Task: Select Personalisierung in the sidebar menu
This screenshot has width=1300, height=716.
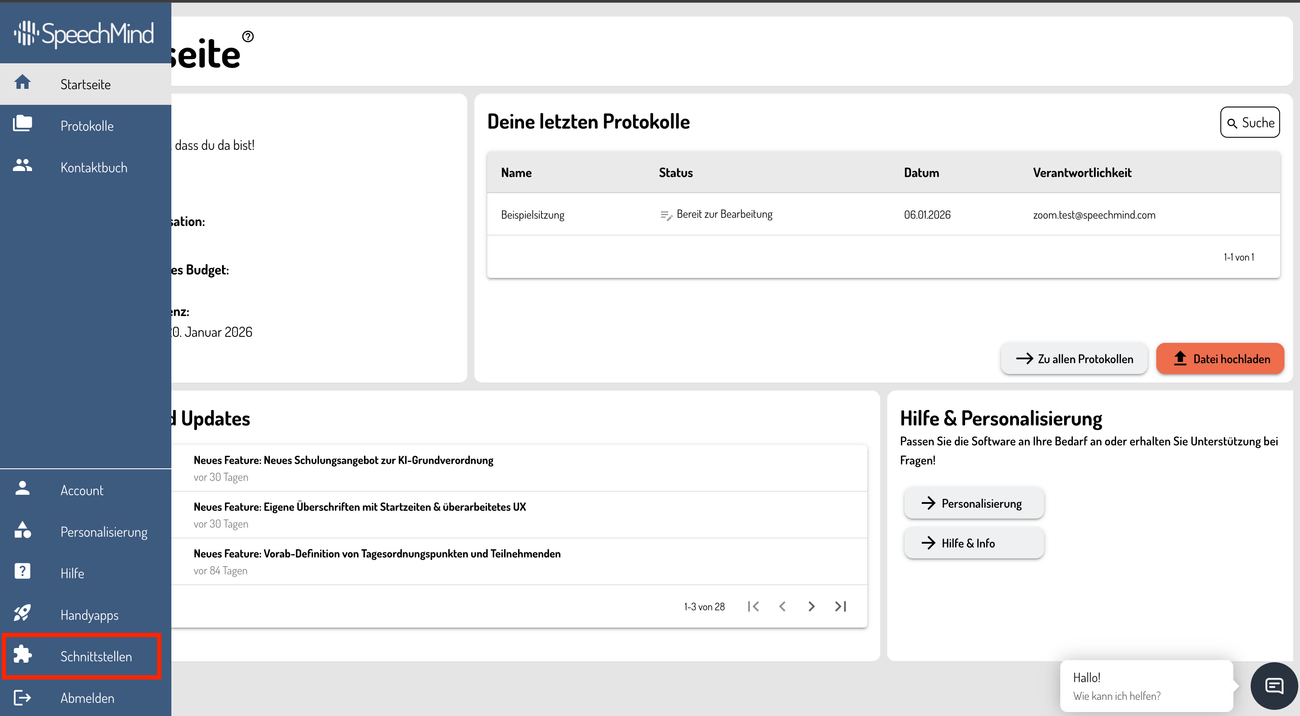Action: (x=103, y=532)
